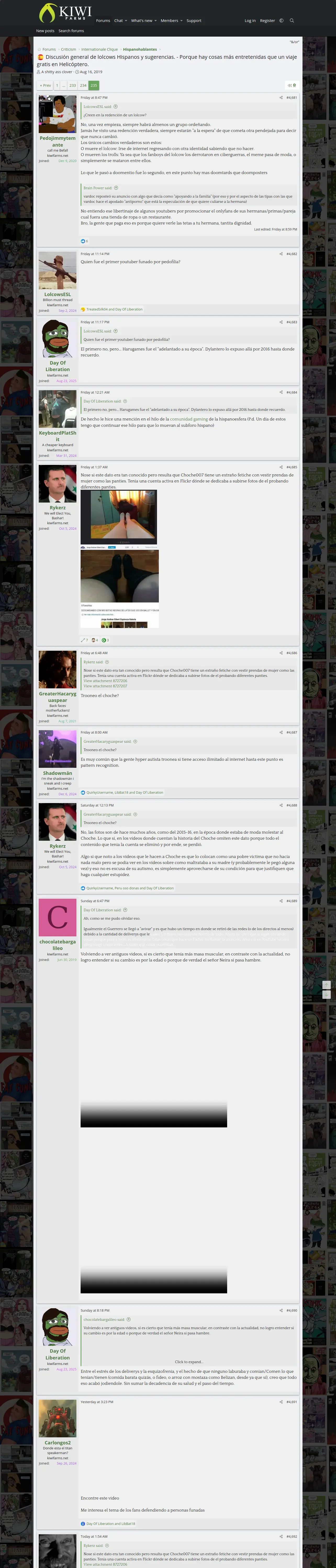
Task: Open the post number #4,681 link
Action: click(292, 97)
